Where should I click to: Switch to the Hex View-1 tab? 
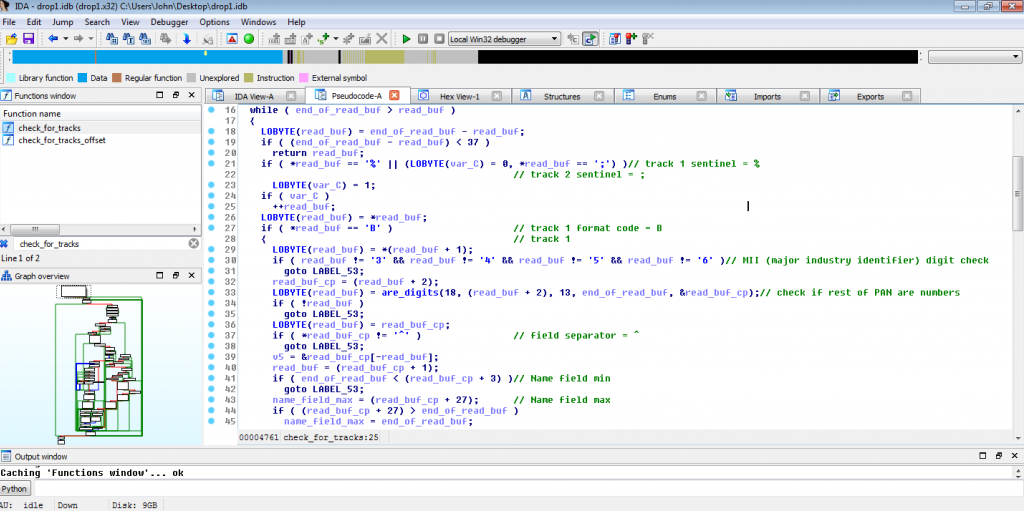[x=461, y=97]
